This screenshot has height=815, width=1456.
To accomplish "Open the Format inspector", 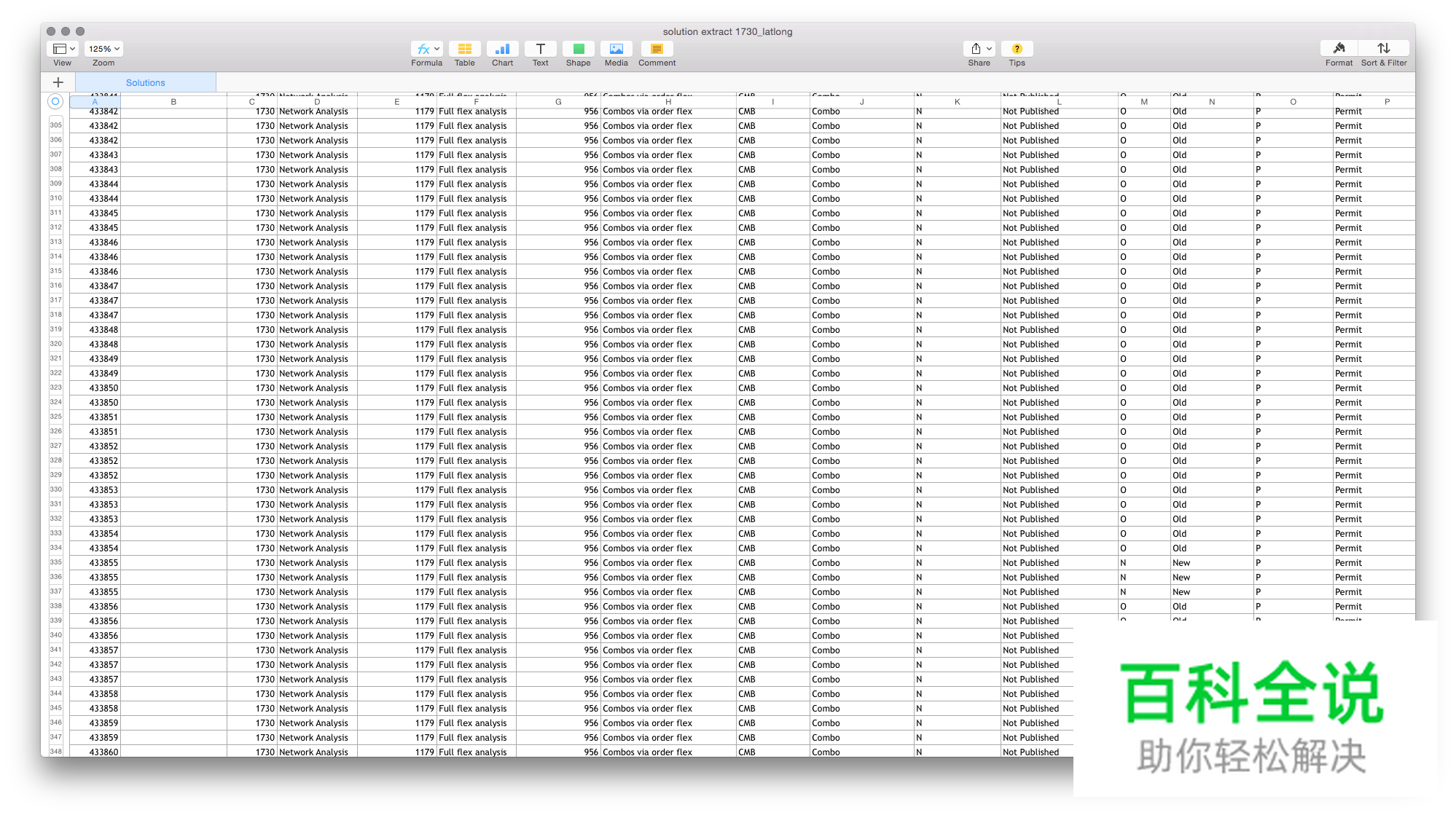I will pyautogui.click(x=1339, y=49).
